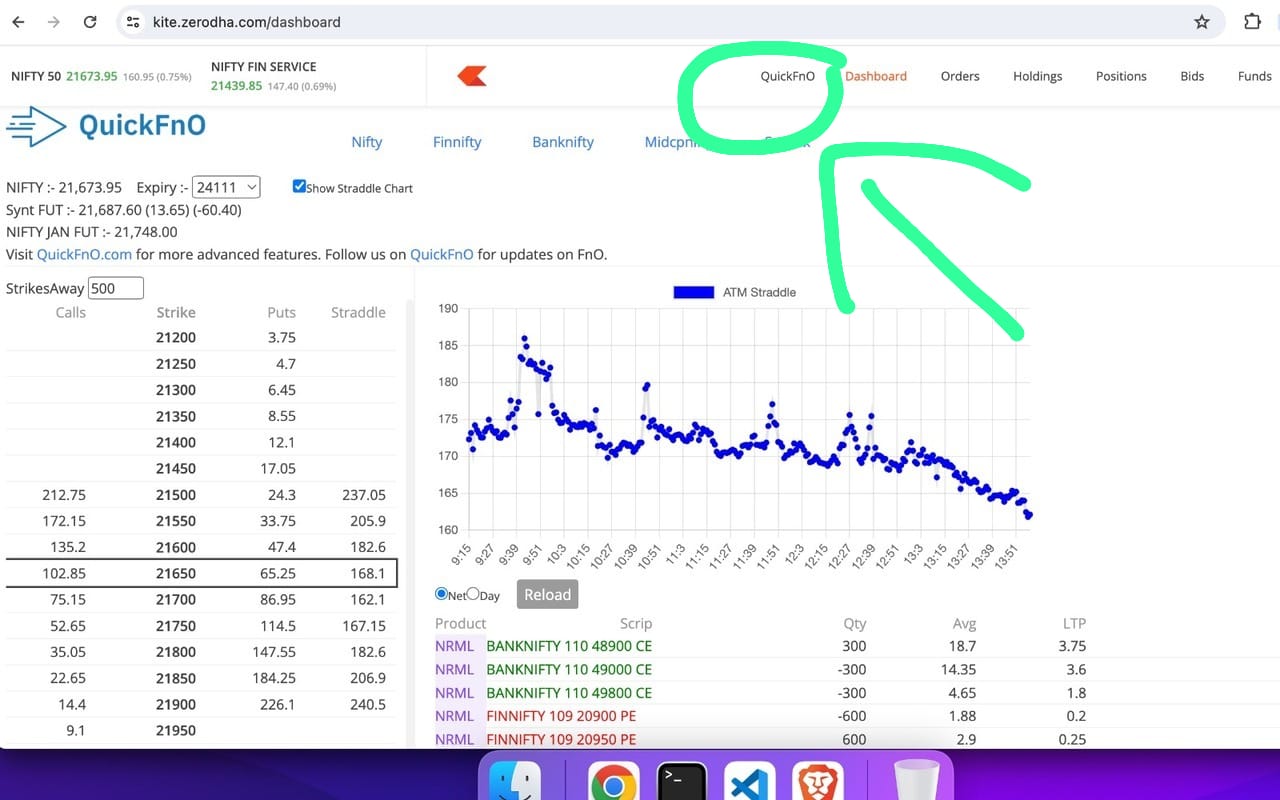Toggle the Show Straddle Chart checkbox
Image resolution: width=1280 pixels, height=800 pixels.
point(299,186)
